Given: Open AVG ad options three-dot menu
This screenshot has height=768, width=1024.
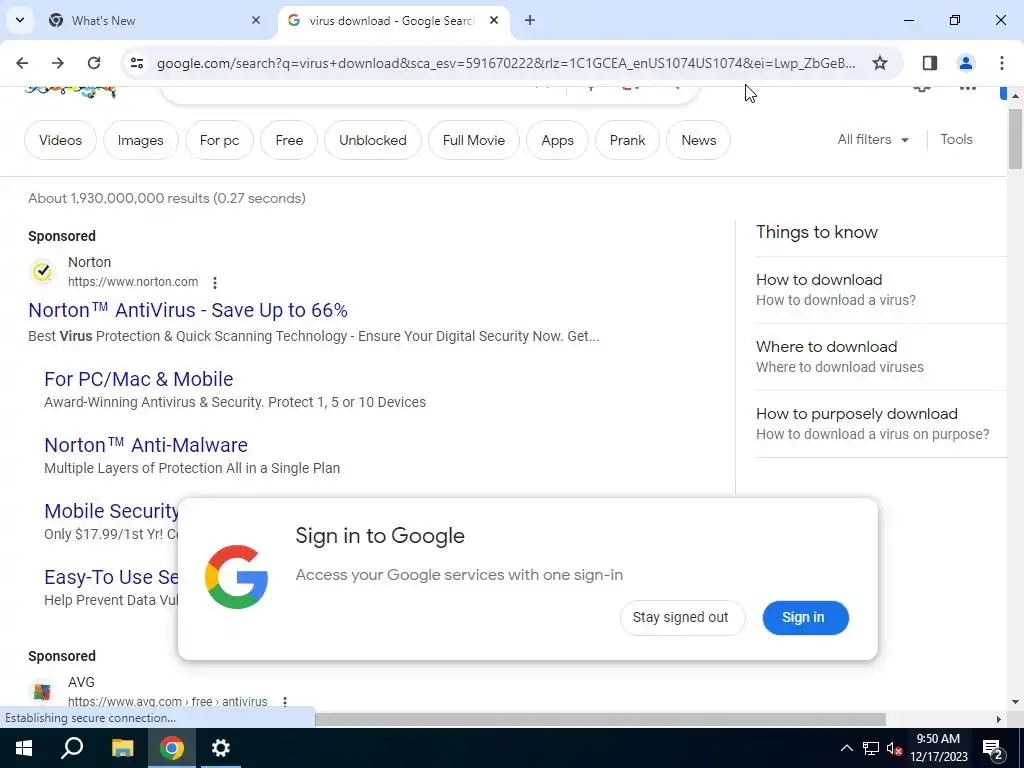Looking at the screenshot, I should click(285, 701).
